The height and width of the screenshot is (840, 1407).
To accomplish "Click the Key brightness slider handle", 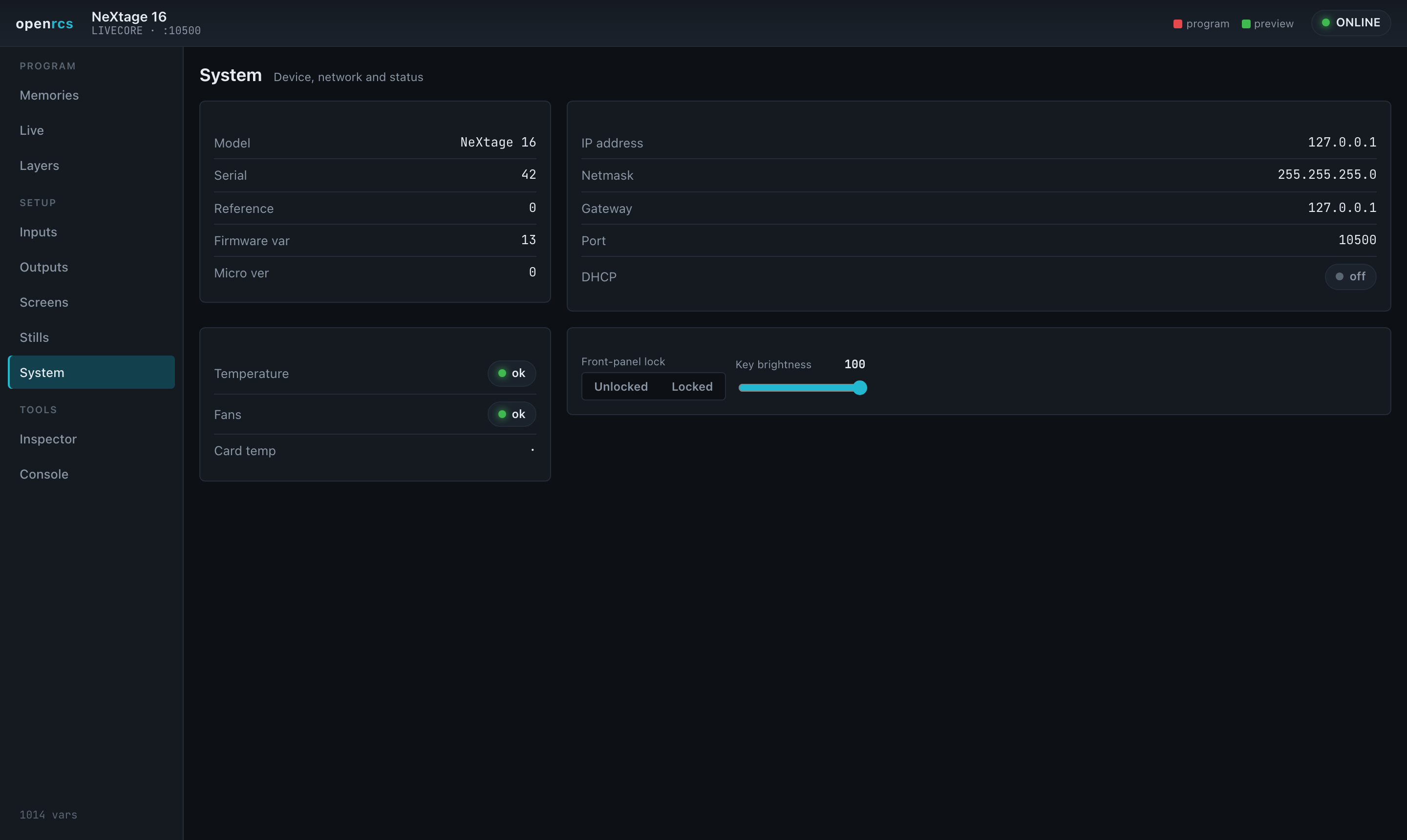I will 859,388.
